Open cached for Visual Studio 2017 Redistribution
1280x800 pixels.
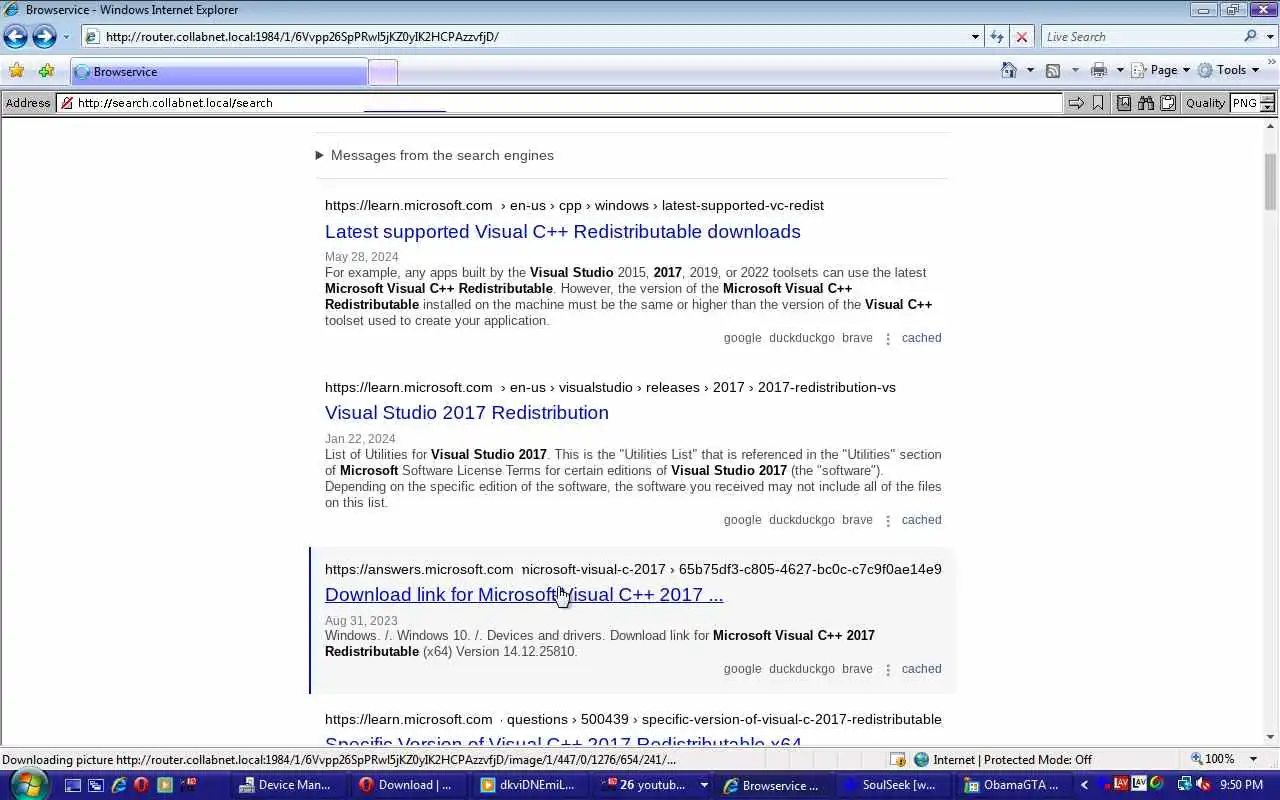pyautogui.click(x=921, y=520)
